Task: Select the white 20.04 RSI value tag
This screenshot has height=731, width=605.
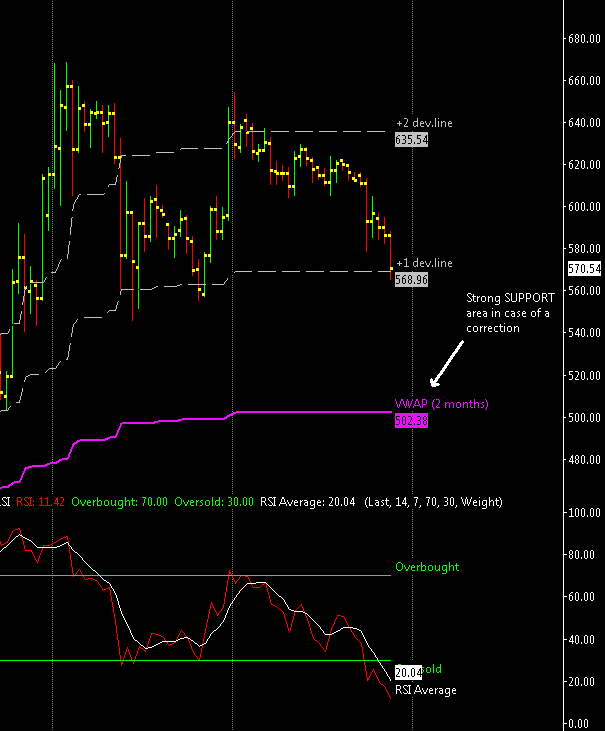Action: pos(408,673)
